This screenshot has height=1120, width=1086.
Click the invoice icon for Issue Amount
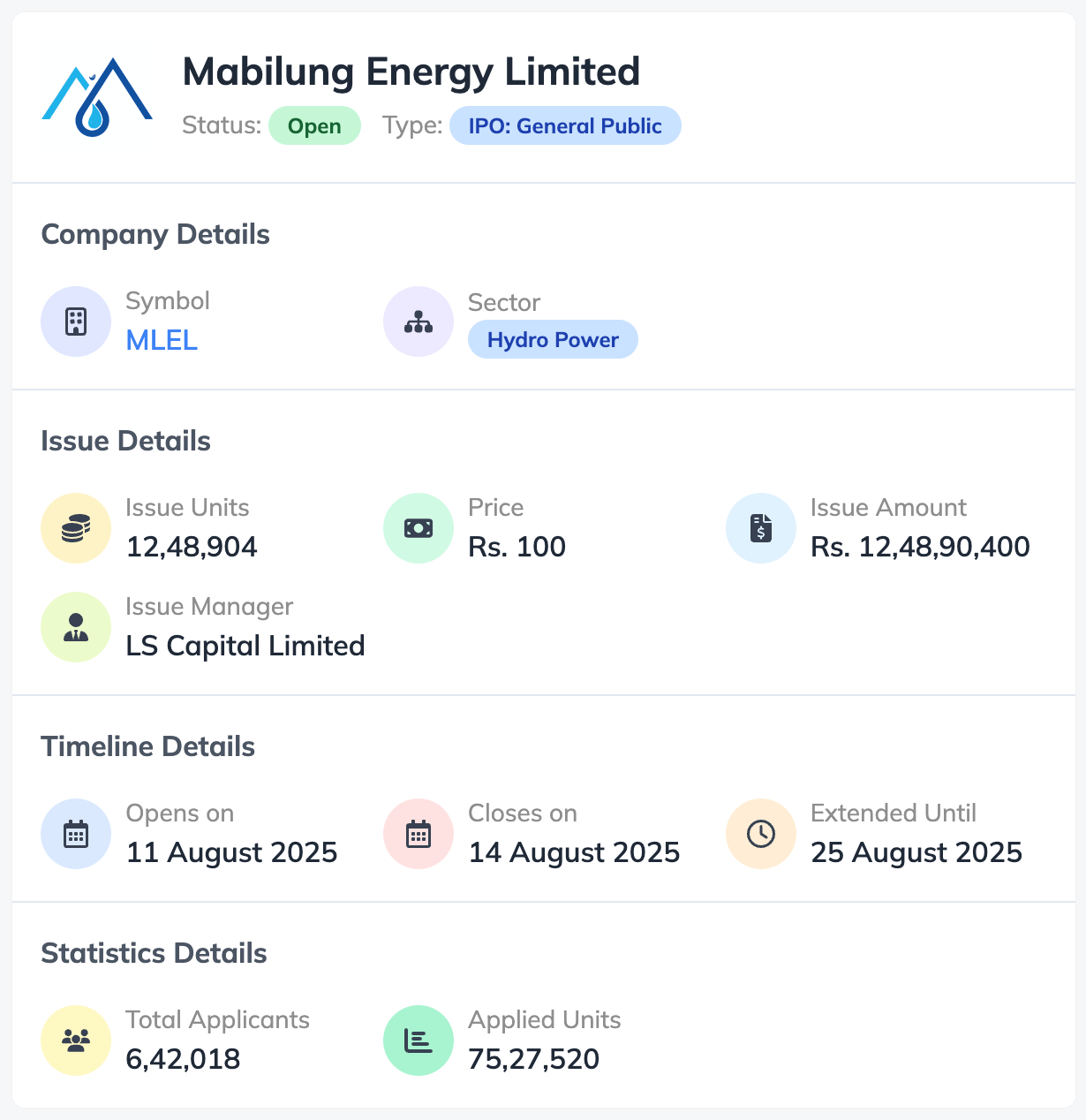pos(761,528)
